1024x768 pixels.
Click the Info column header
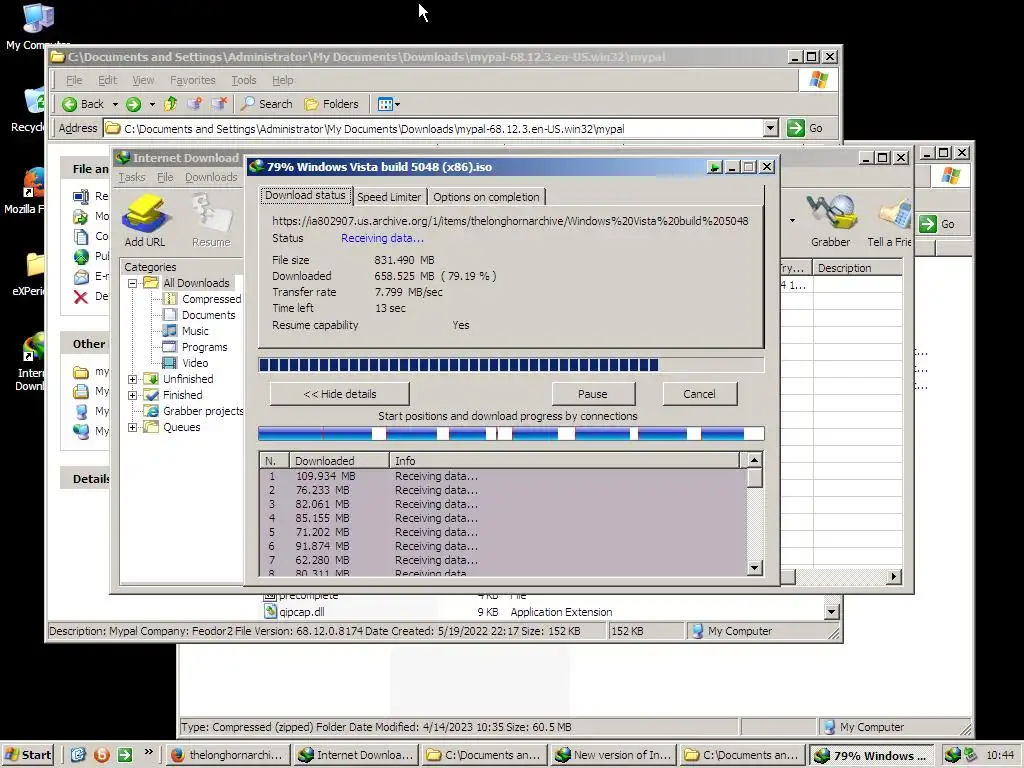click(565, 460)
